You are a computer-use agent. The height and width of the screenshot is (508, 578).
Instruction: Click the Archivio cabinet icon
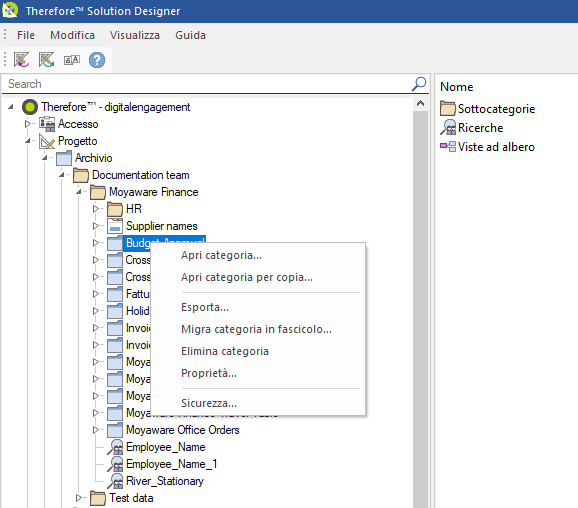click(64, 158)
